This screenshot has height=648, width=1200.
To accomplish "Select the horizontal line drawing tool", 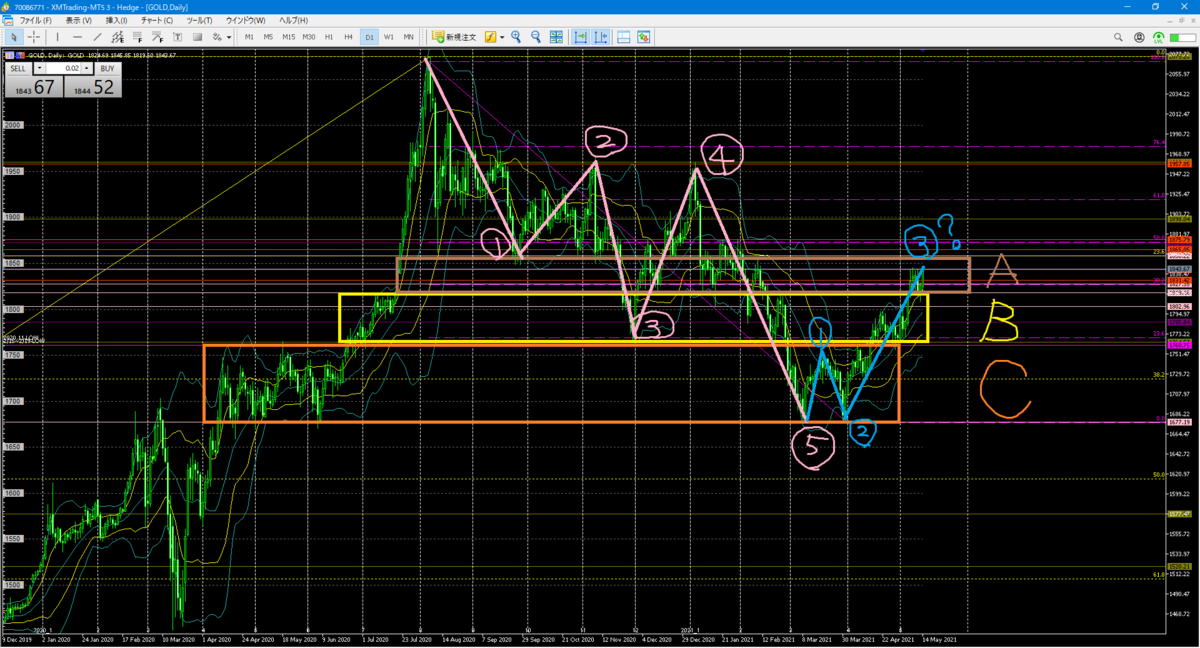I will [77, 37].
